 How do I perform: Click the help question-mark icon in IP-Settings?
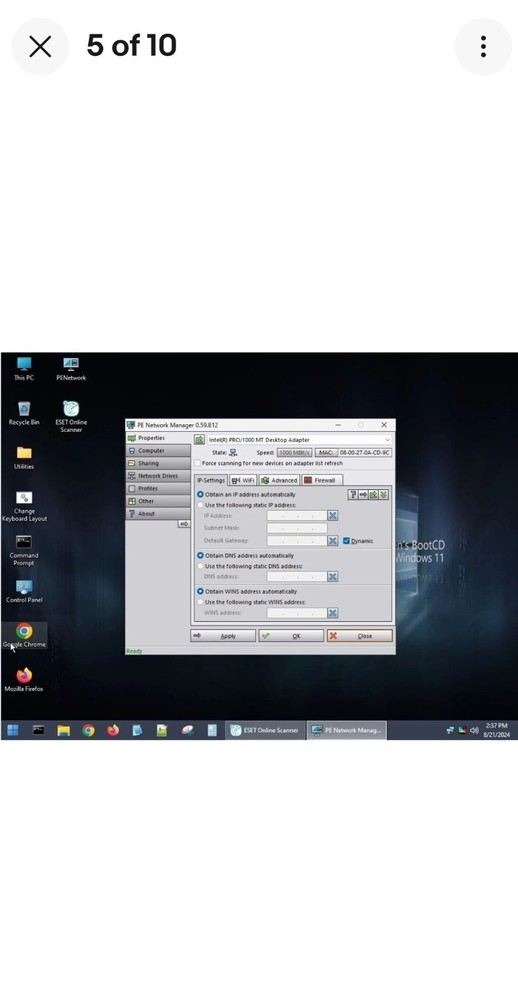click(352, 494)
